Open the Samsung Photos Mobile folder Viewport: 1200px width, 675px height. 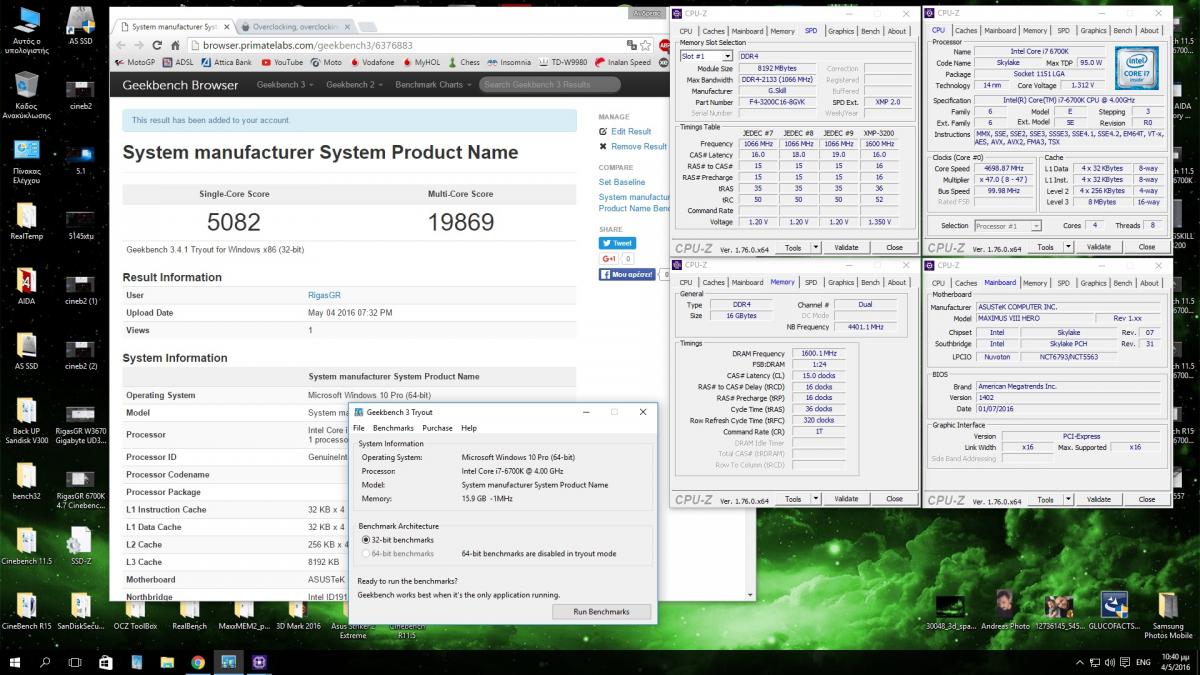pos(1168,615)
